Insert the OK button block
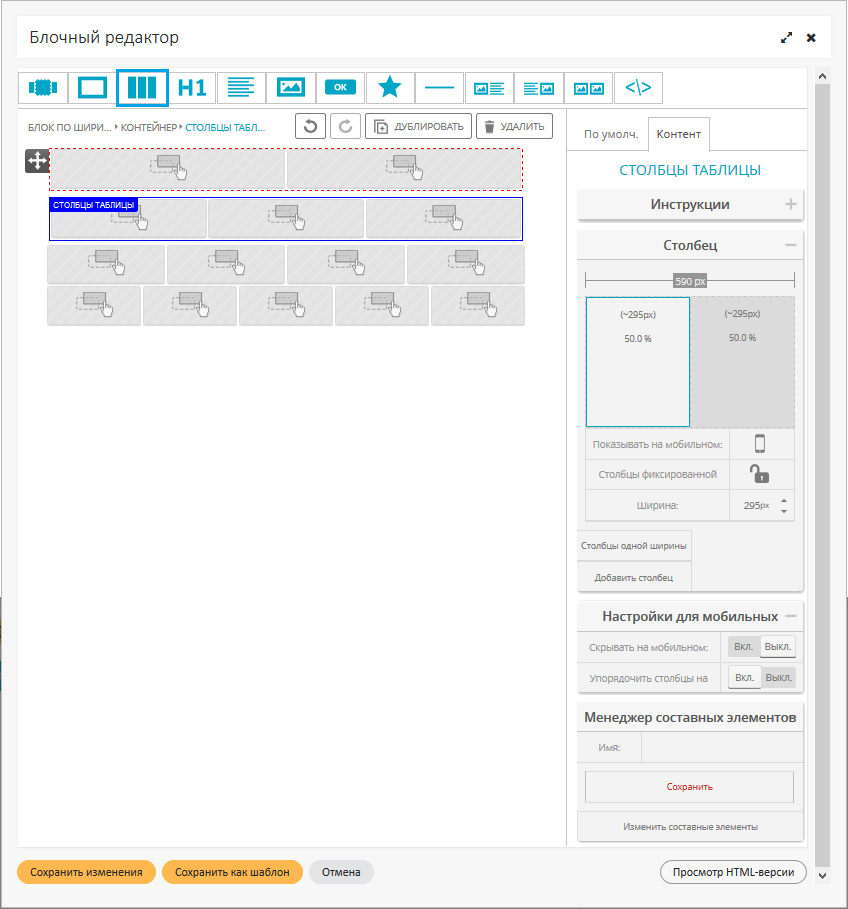The width and height of the screenshot is (848, 909). tap(340, 88)
